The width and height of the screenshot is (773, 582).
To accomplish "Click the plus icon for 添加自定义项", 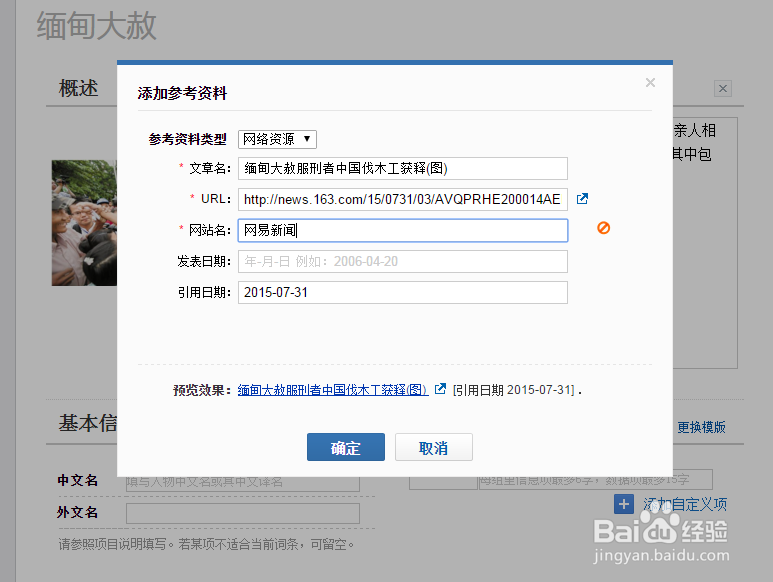I will (x=624, y=504).
